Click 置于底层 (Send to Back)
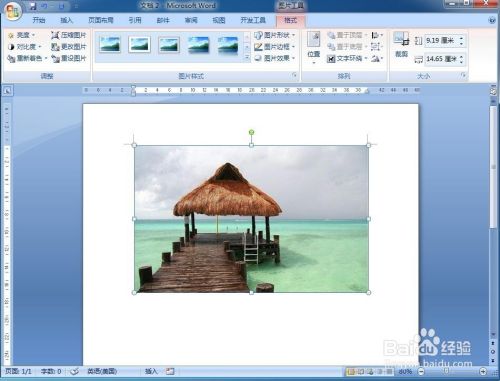Viewport: 500px width, 381px height. [x=347, y=47]
